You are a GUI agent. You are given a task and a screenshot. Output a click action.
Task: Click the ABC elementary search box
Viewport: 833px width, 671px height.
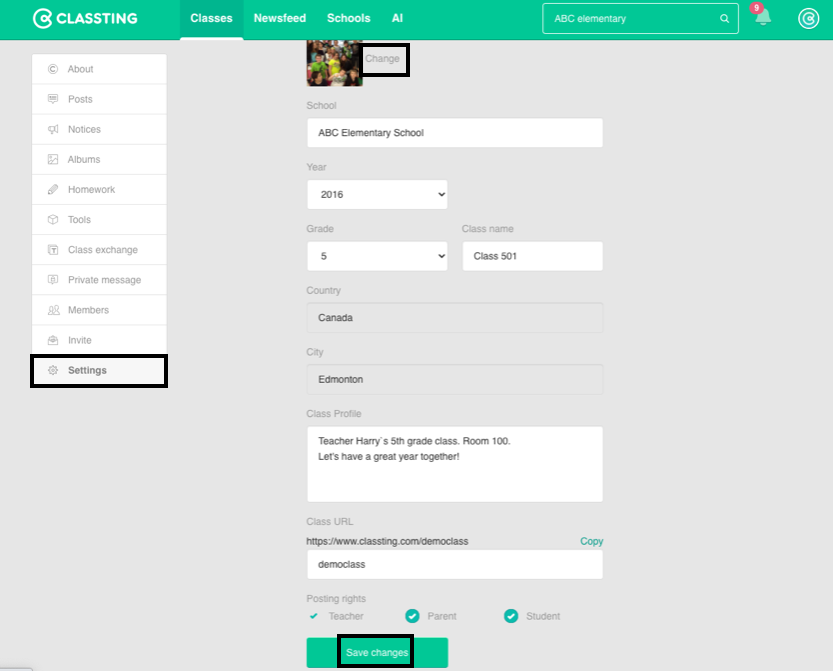(640, 19)
